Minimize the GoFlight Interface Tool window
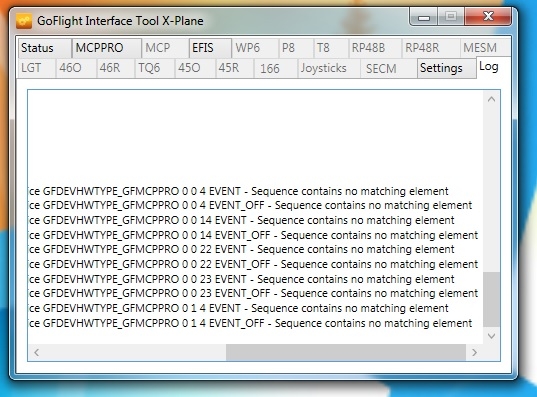Viewport: 537px width, 397px height. pos(424,17)
